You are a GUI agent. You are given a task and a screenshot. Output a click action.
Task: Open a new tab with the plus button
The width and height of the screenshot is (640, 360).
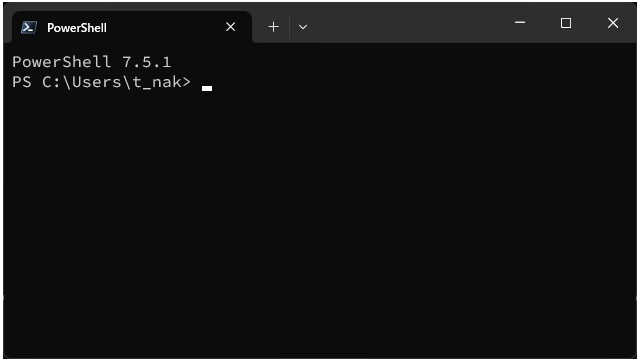[273, 27]
